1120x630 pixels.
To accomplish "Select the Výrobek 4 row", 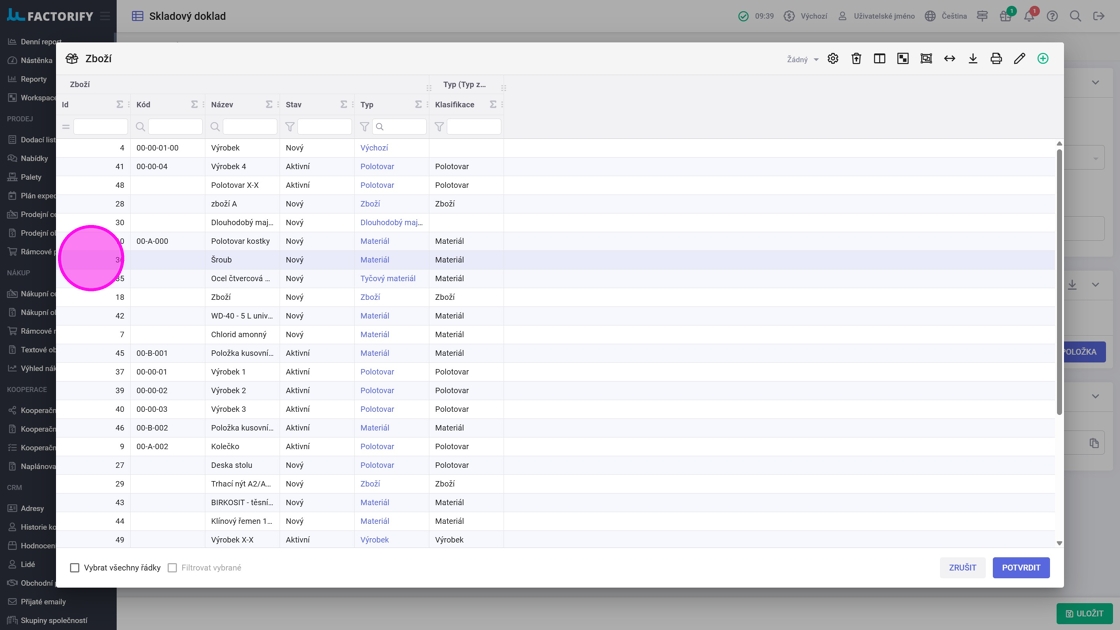I will click(x=556, y=166).
